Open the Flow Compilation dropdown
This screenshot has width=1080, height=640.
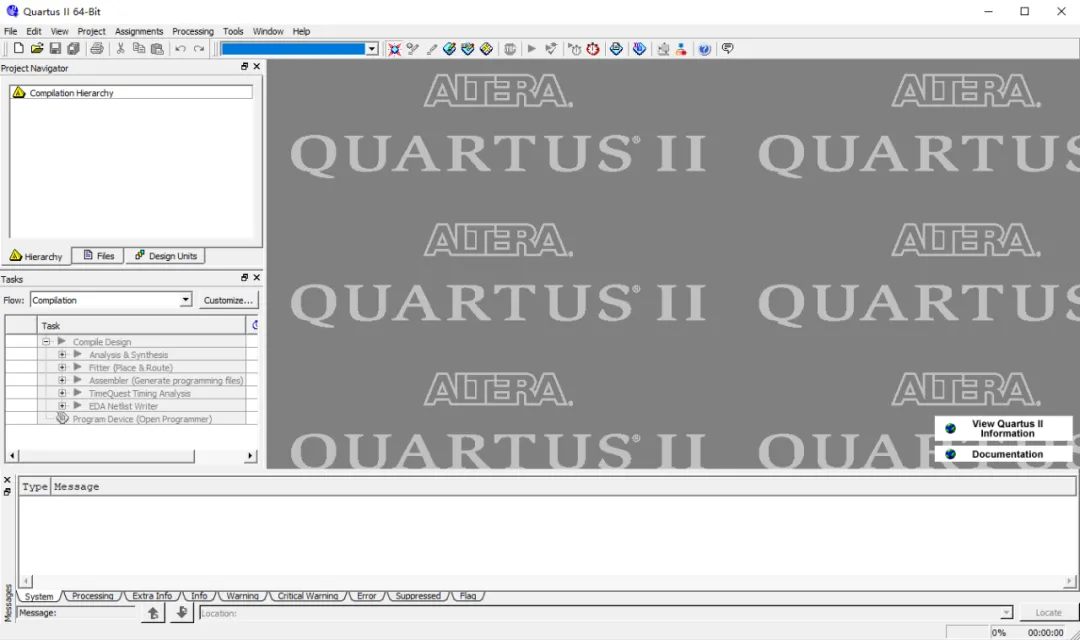185,300
